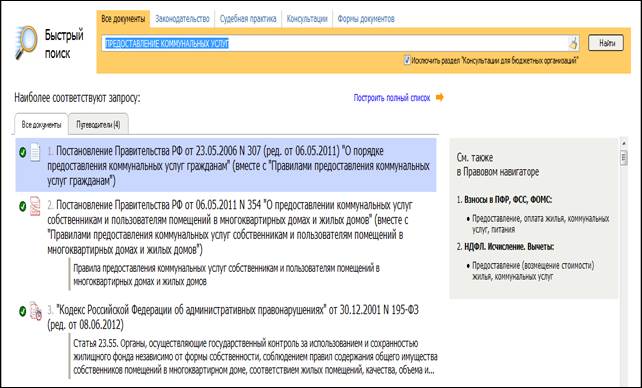Click document icon of Кодекс об административных правонарушениях
Screen dimensions: 642x388
(36, 311)
